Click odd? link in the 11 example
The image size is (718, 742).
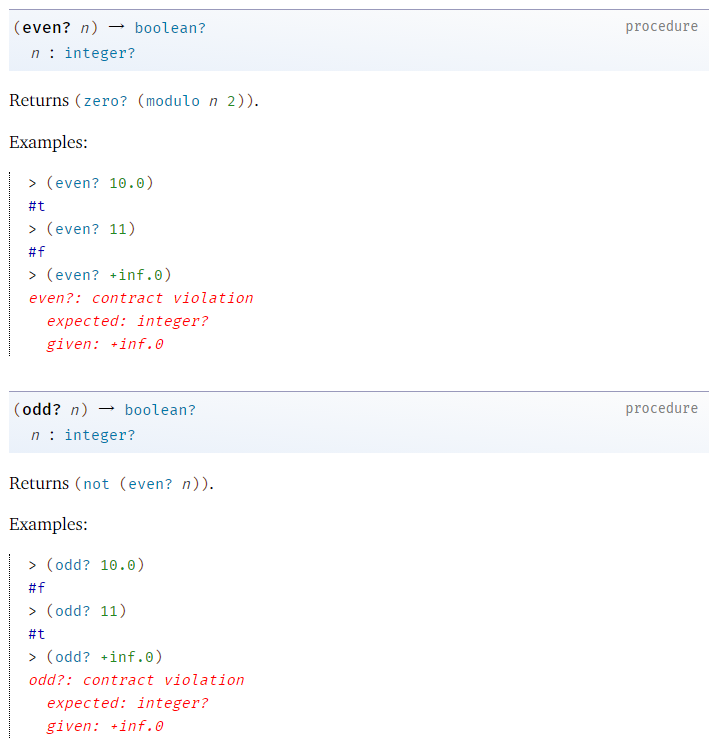(72, 611)
